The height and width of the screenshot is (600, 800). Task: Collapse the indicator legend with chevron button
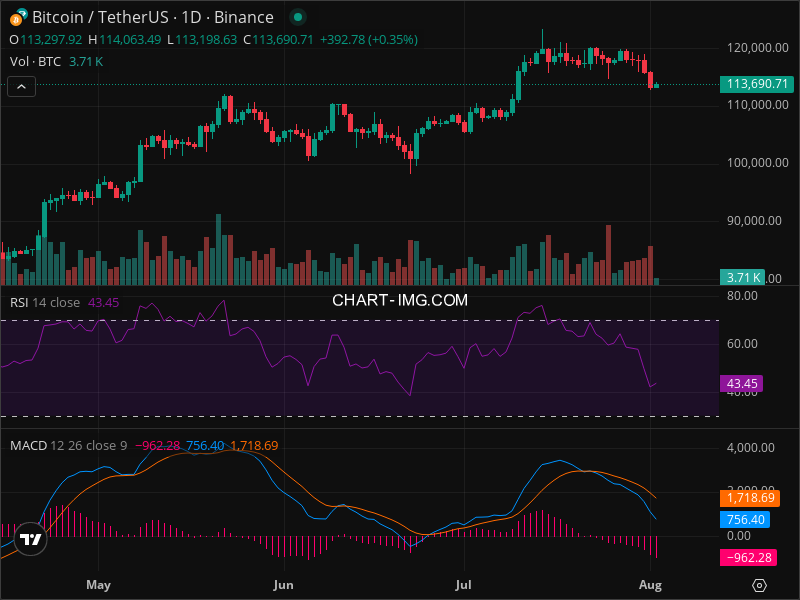tap(21, 87)
